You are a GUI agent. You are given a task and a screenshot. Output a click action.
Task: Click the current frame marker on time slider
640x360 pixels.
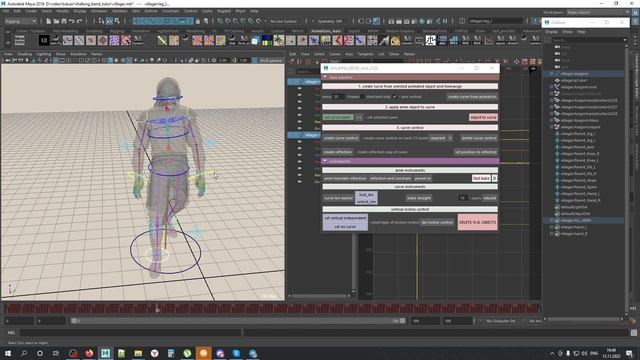click(x=158, y=309)
